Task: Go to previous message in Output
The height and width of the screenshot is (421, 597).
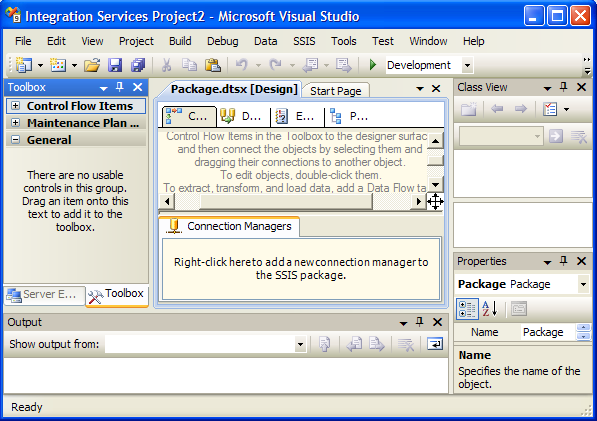Action: coord(354,344)
